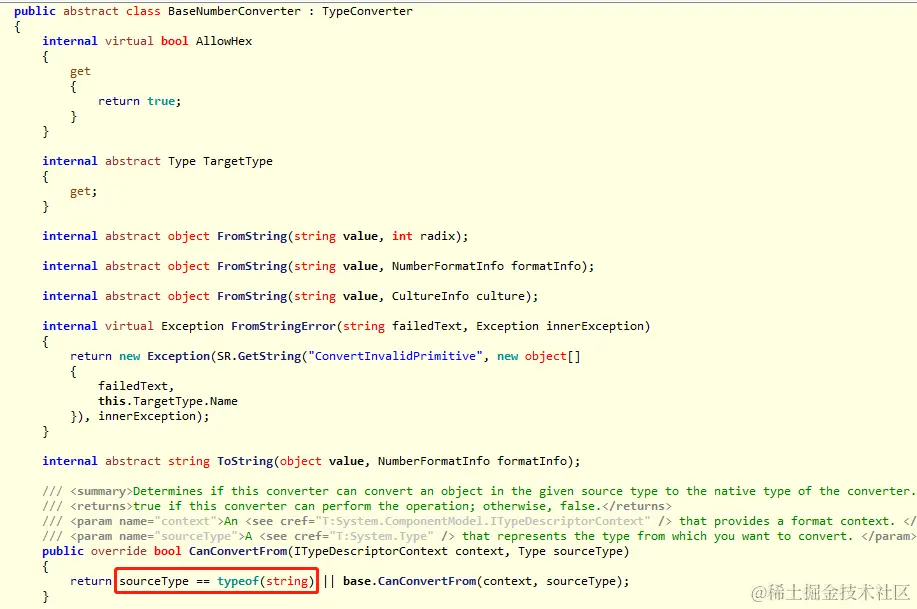Select 'NumberFormatInfo' type in the FromString overload
This screenshot has width=917, height=609.
[x=447, y=266]
